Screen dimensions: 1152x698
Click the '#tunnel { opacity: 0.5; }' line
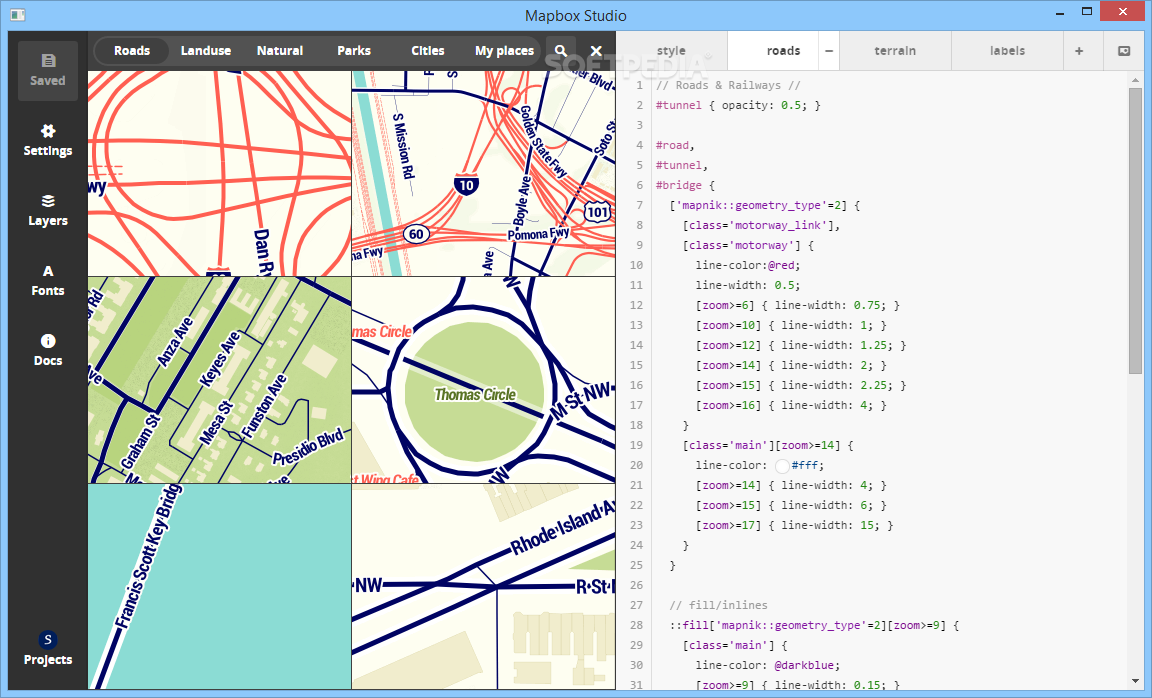(738, 105)
